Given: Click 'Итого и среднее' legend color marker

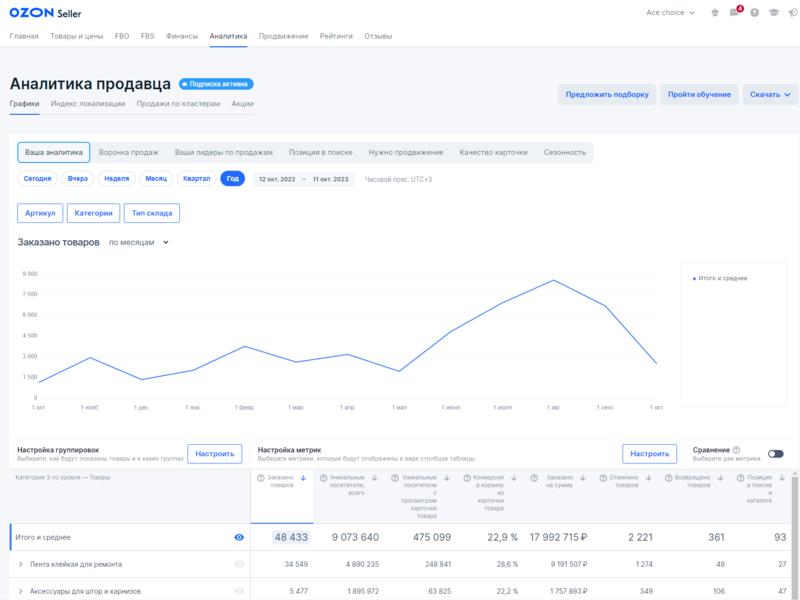Looking at the screenshot, I should 695,278.
